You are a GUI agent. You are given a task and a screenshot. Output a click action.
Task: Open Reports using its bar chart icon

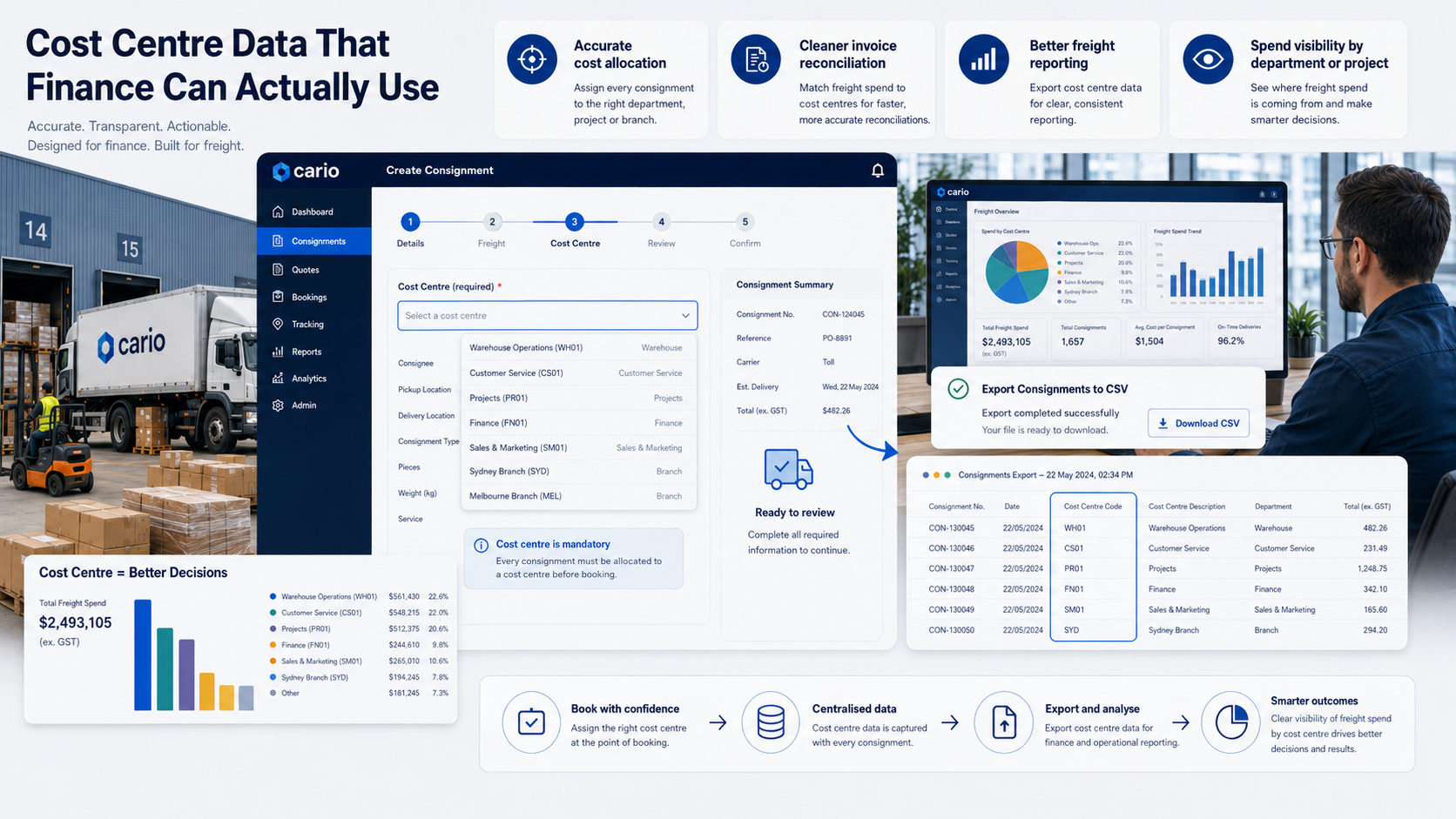(x=278, y=352)
